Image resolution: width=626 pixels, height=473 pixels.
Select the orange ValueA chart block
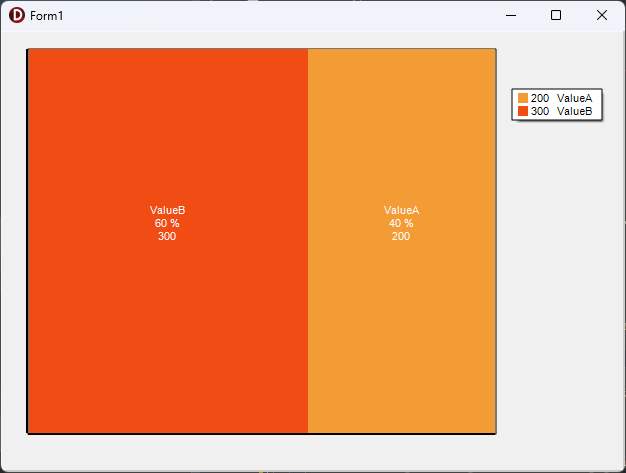point(402,241)
